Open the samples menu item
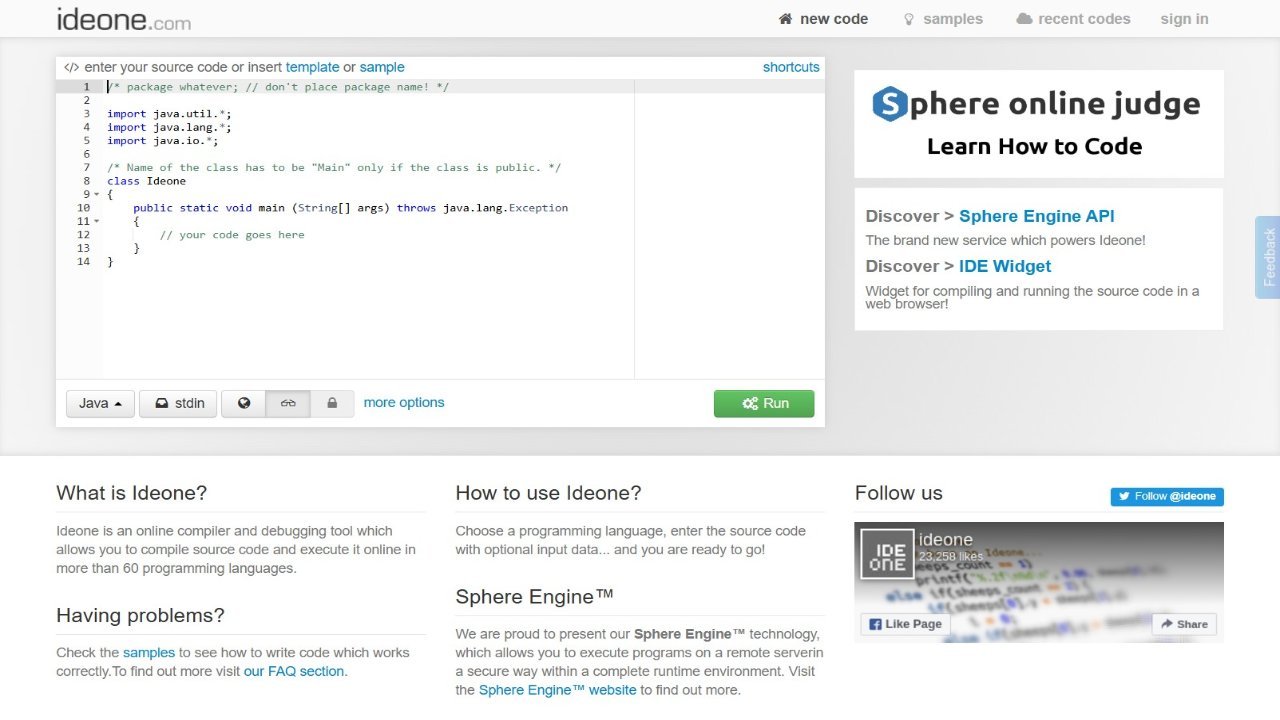The image size is (1280, 720). point(943,19)
